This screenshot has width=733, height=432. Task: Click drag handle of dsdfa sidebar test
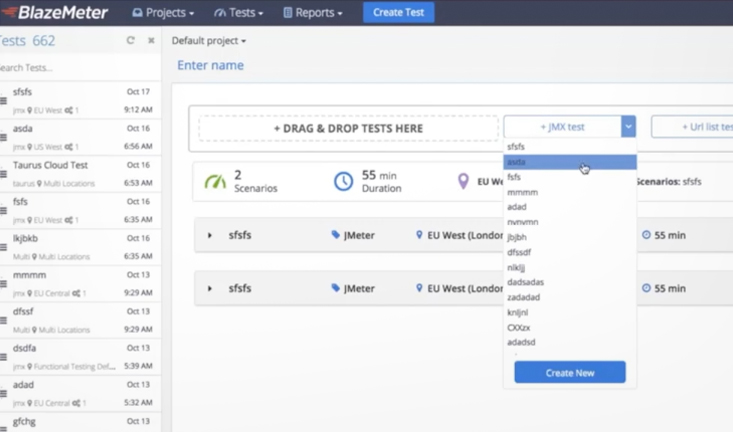[x=3, y=357]
